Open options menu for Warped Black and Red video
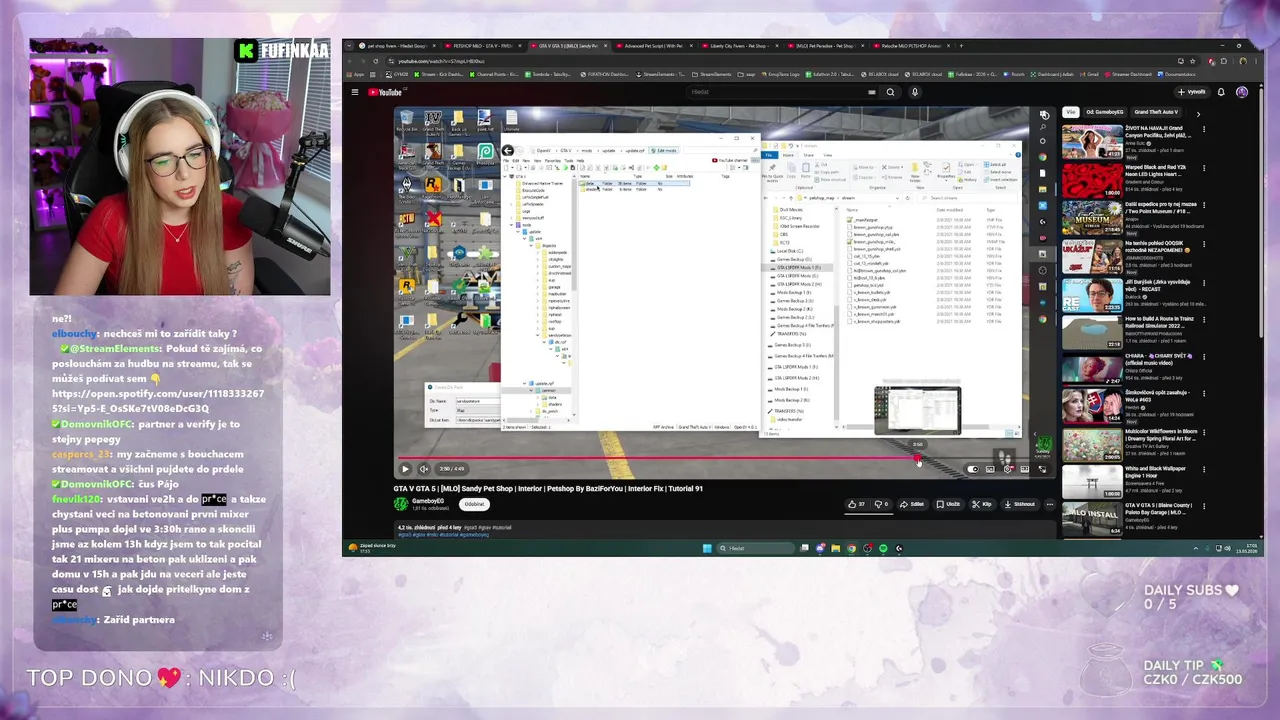The width and height of the screenshot is (1280, 720). (1202, 168)
